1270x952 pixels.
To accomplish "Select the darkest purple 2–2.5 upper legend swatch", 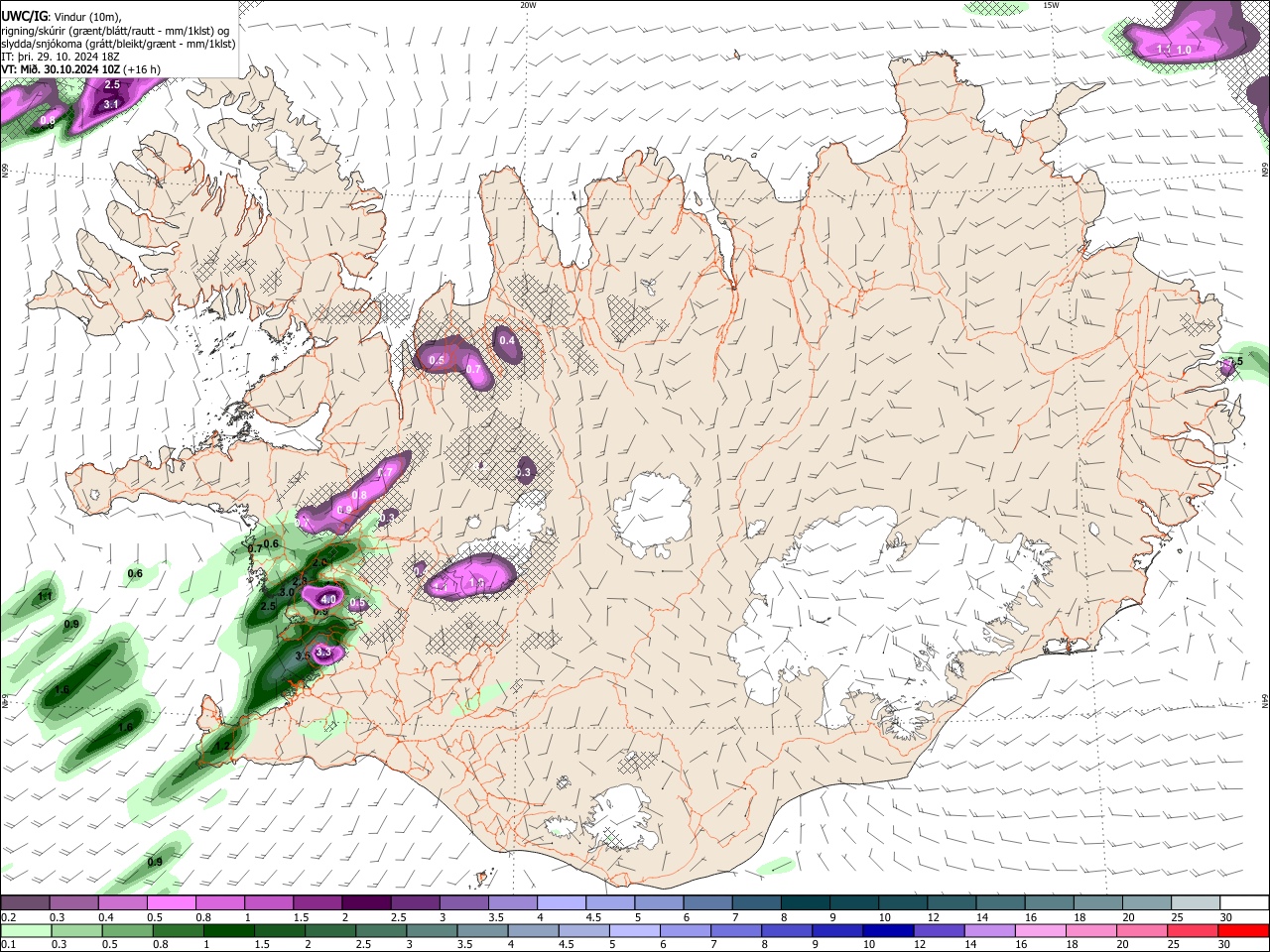I will tap(366, 903).
